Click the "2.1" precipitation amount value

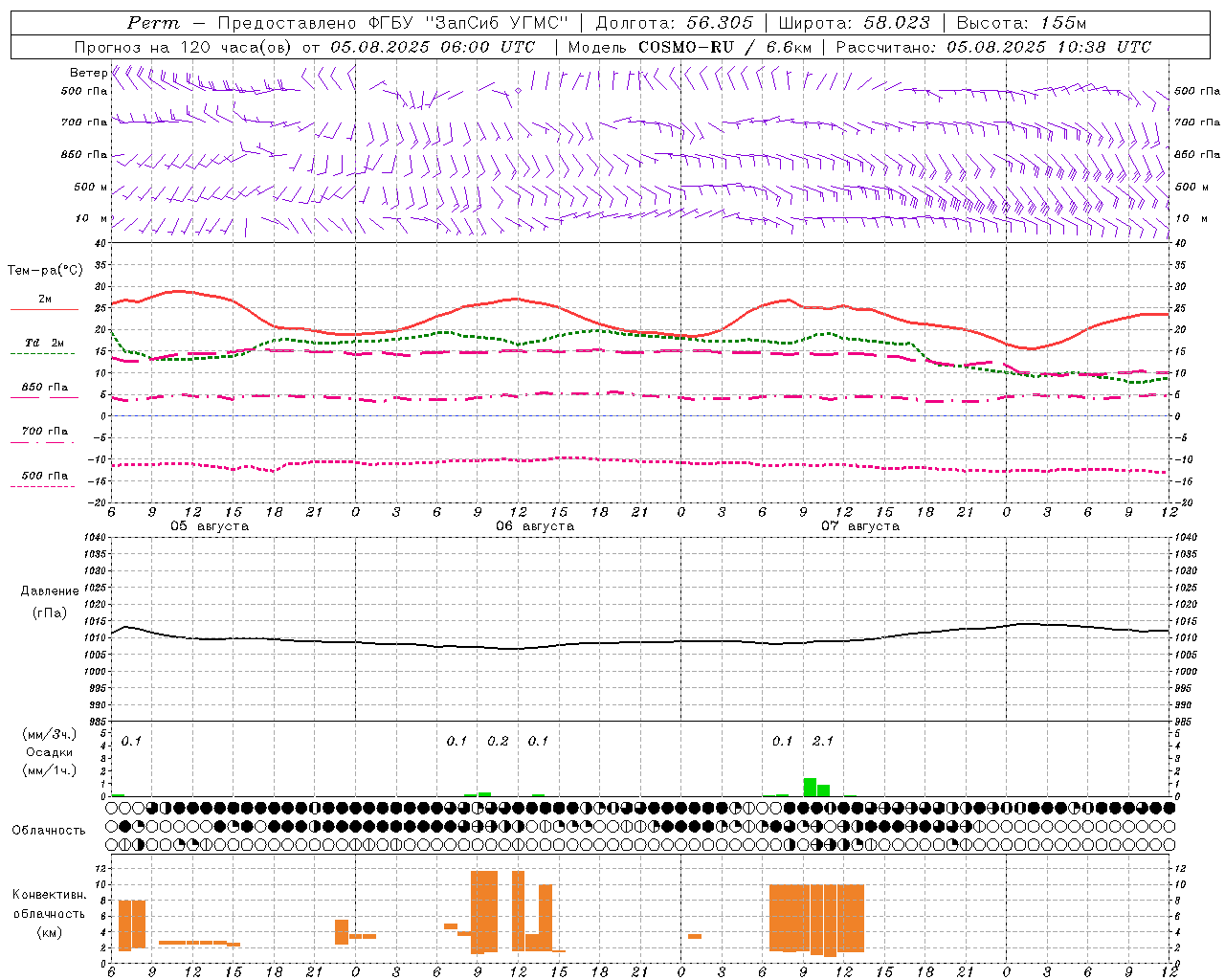pyautogui.click(x=823, y=741)
